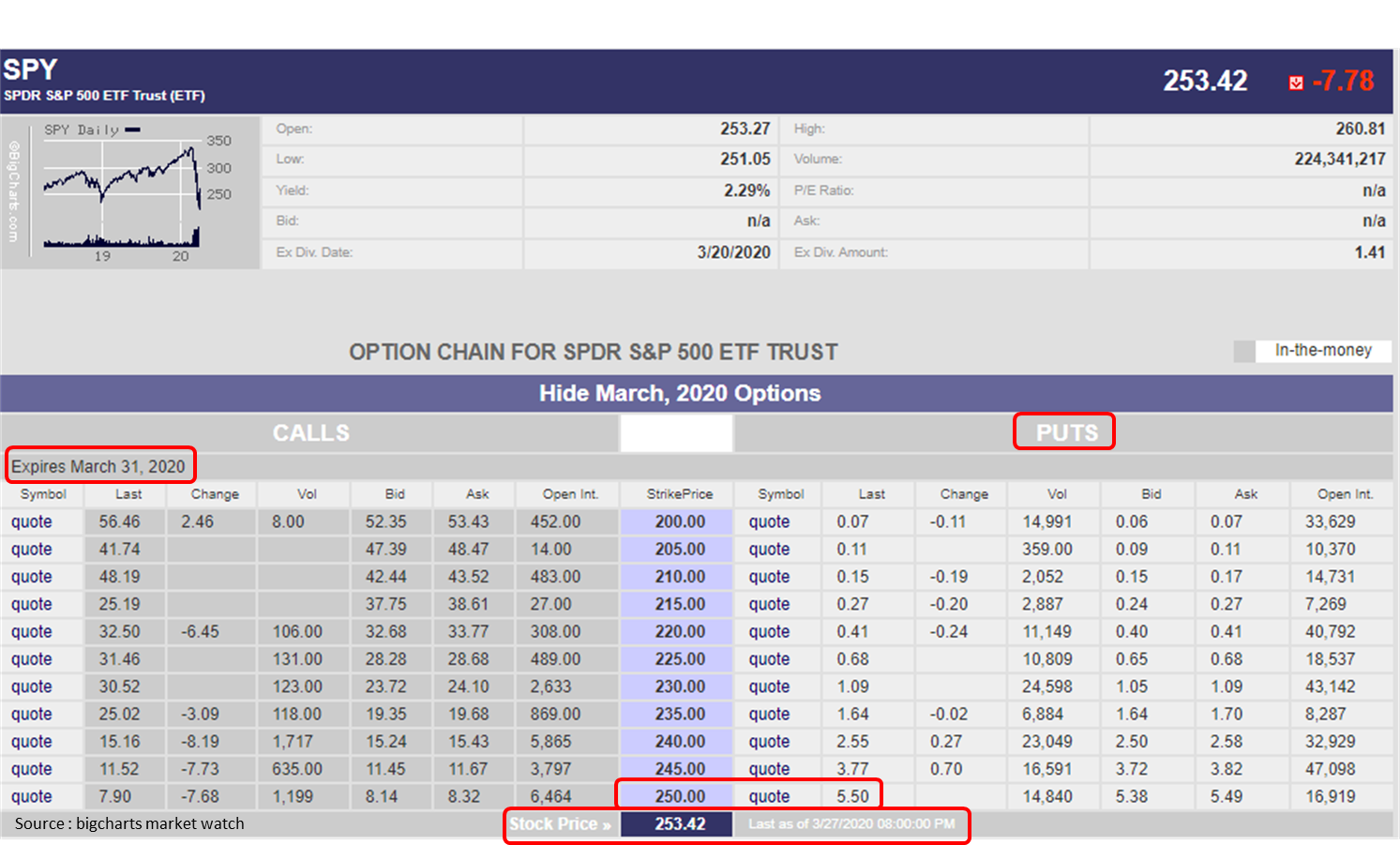The height and width of the screenshot is (845, 1400).
Task: Open the put quote link with Last 0.68
Action: pos(769,659)
